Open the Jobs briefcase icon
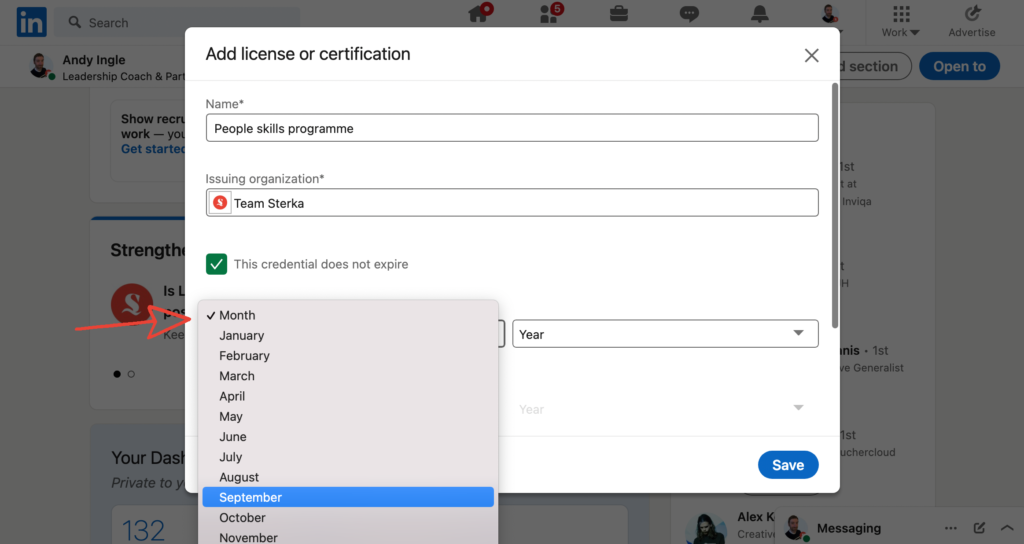The height and width of the screenshot is (544, 1024). pyautogui.click(x=619, y=14)
